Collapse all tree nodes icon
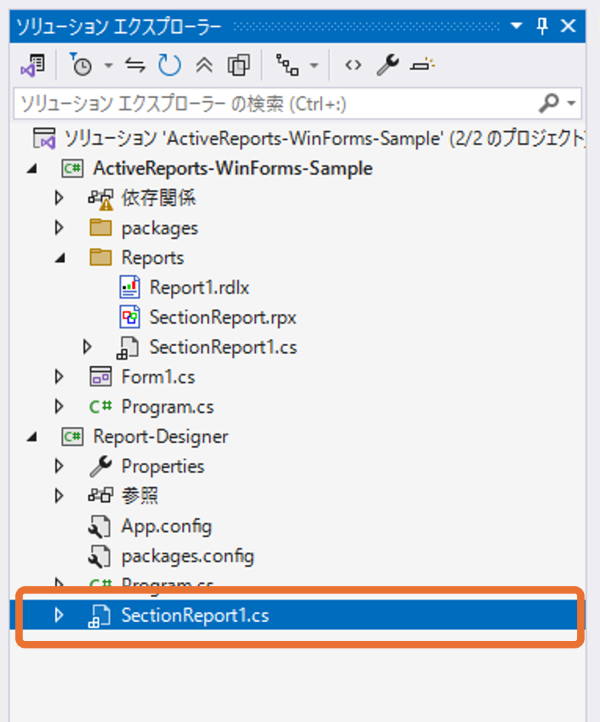 tap(204, 65)
